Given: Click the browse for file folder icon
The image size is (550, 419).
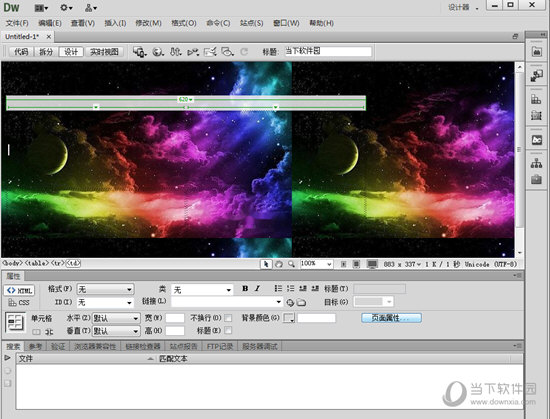Looking at the screenshot, I should (x=301, y=302).
